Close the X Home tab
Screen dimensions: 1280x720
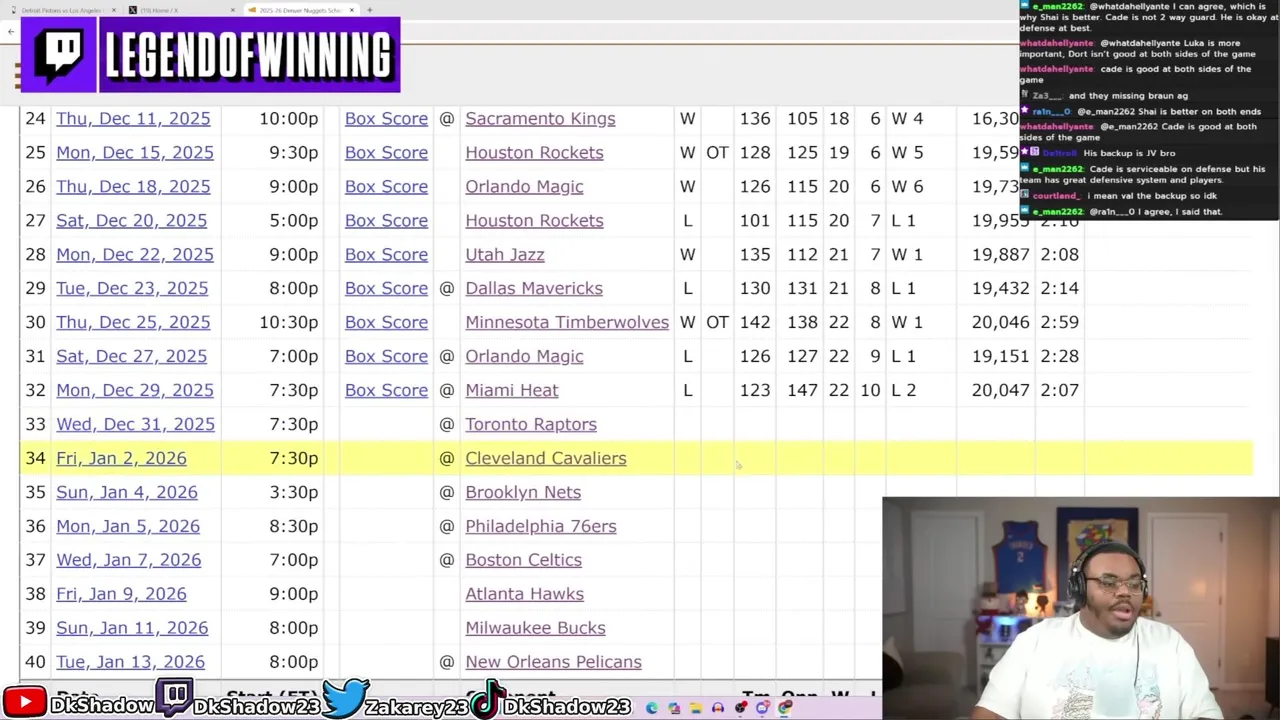pos(232,10)
